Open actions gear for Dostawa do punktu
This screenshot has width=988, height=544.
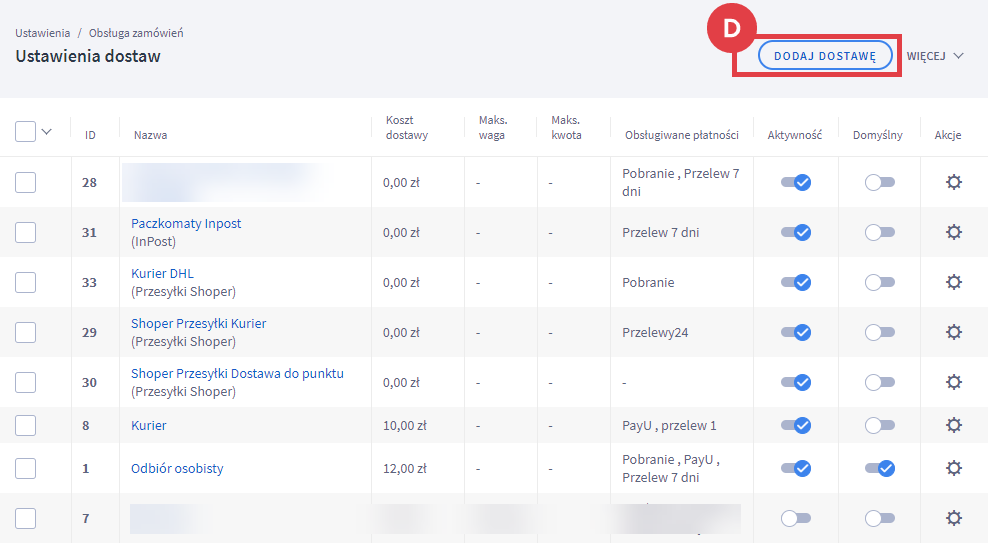point(954,382)
